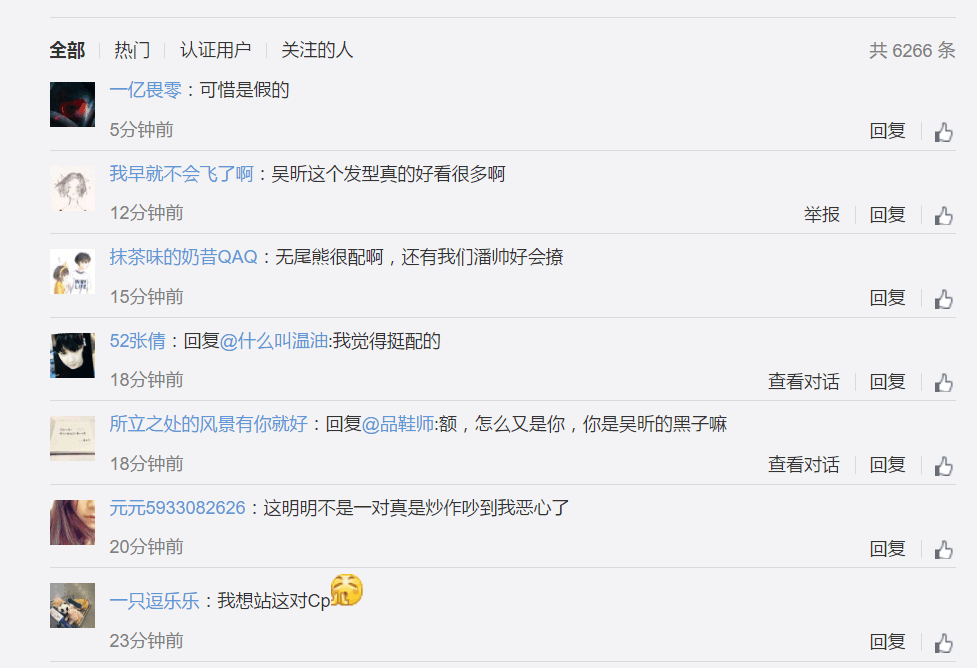977x668 pixels.
Task: Thumbs-up the 一只逗乐乐 comment
Action: click(x=943, y=643)
